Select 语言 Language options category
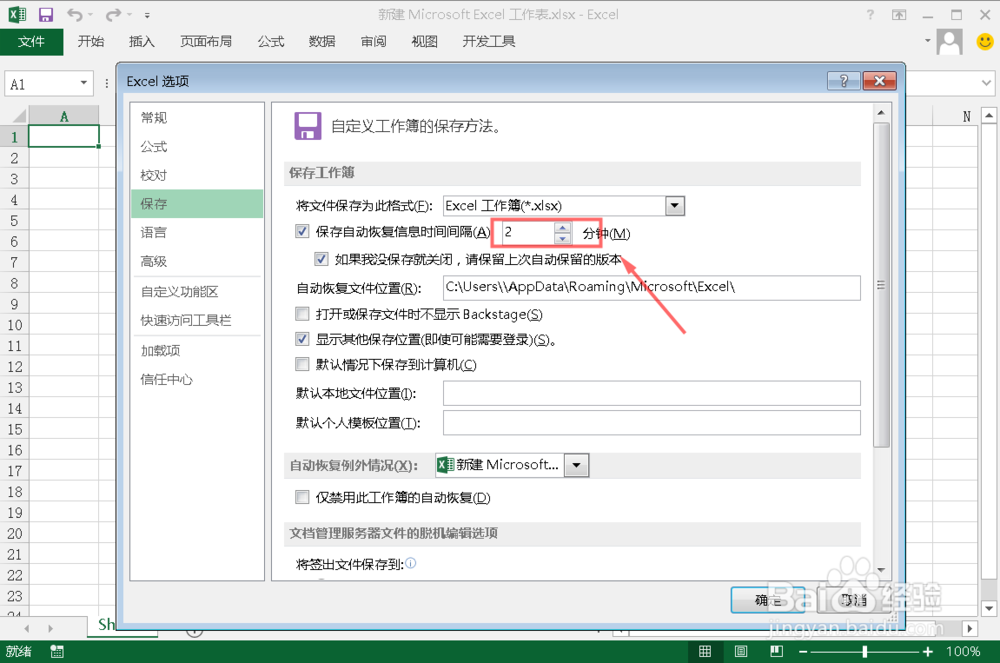The image size is (1000, 663). pos(197,233)
